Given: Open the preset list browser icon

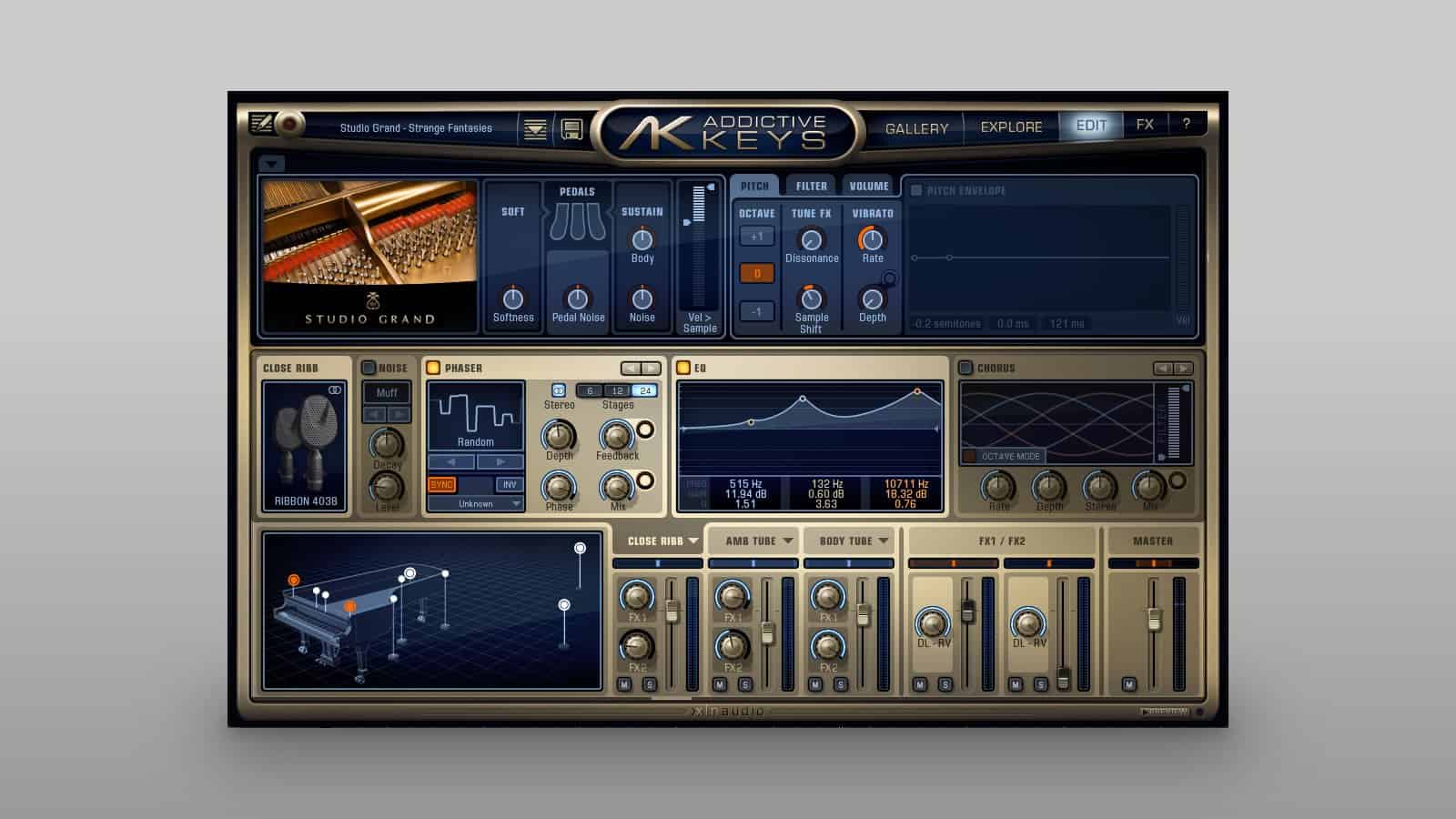Looking at the screenshot, I should pos(535,129).
